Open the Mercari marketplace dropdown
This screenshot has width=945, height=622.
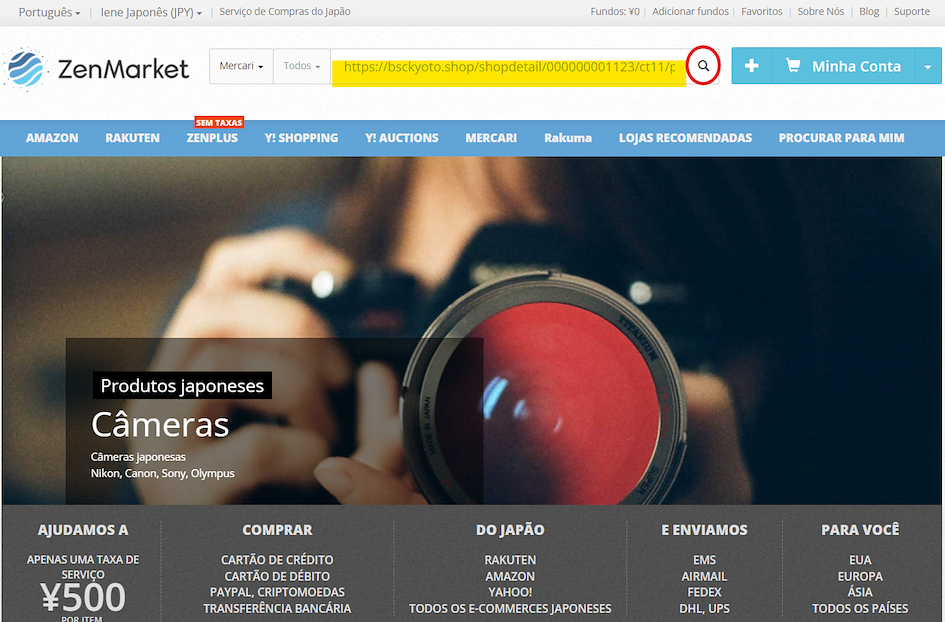coord(241,66)
